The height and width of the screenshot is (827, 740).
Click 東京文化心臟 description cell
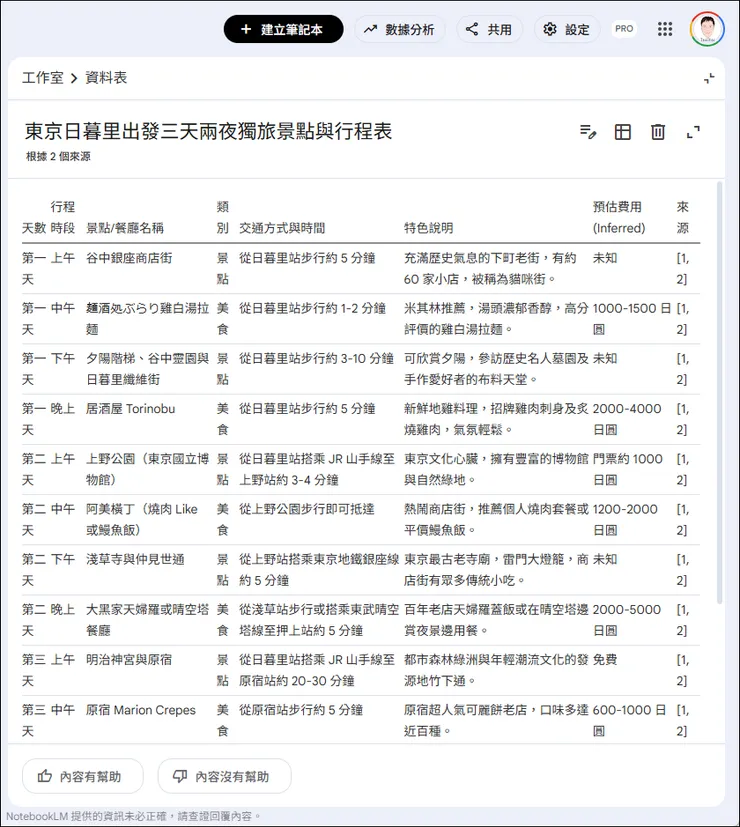[496, 469]
